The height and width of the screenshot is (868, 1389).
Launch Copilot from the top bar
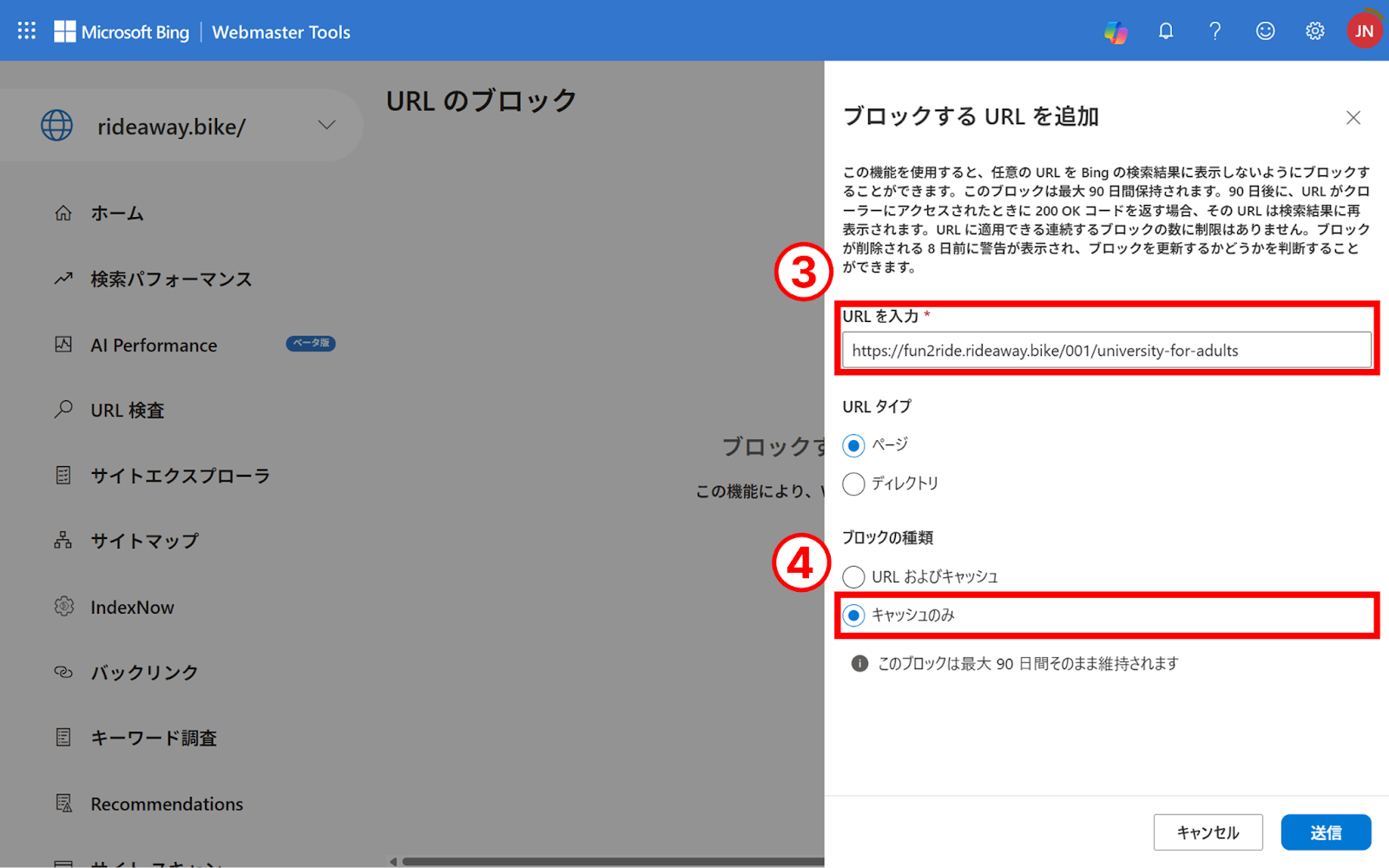tap(1116, 30)
